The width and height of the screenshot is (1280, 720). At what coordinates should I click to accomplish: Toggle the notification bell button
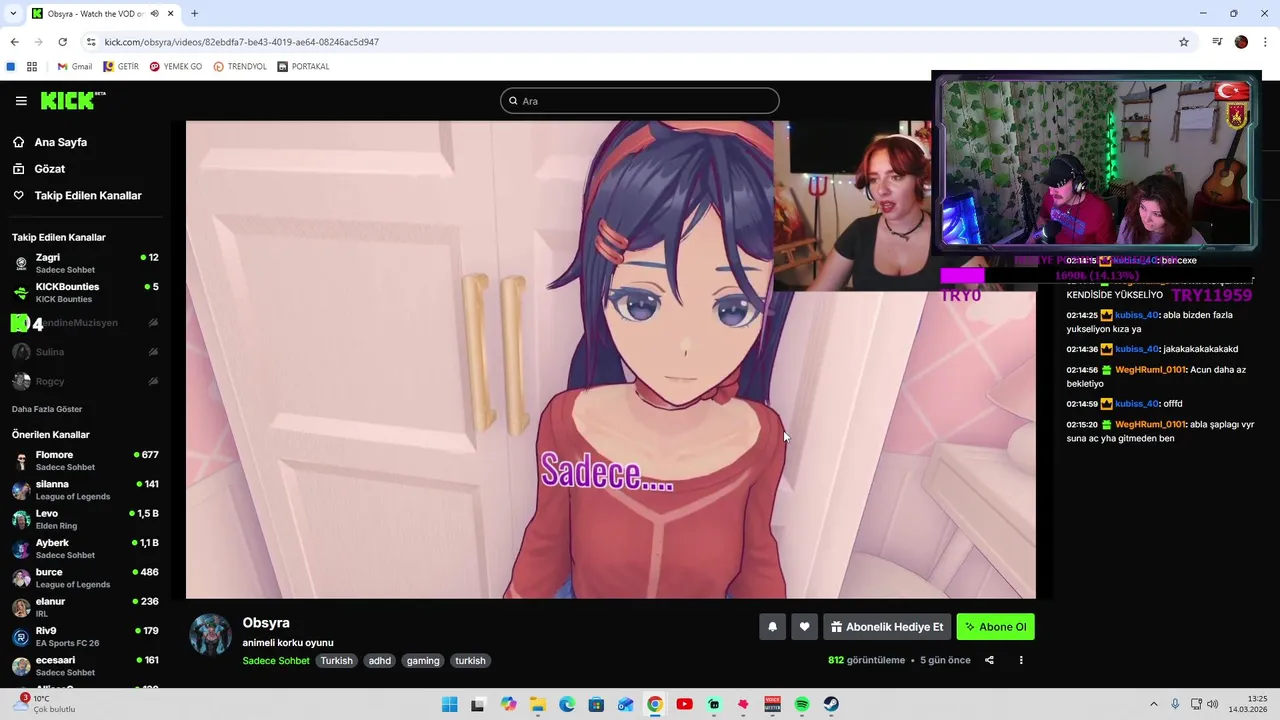[772, 627]
